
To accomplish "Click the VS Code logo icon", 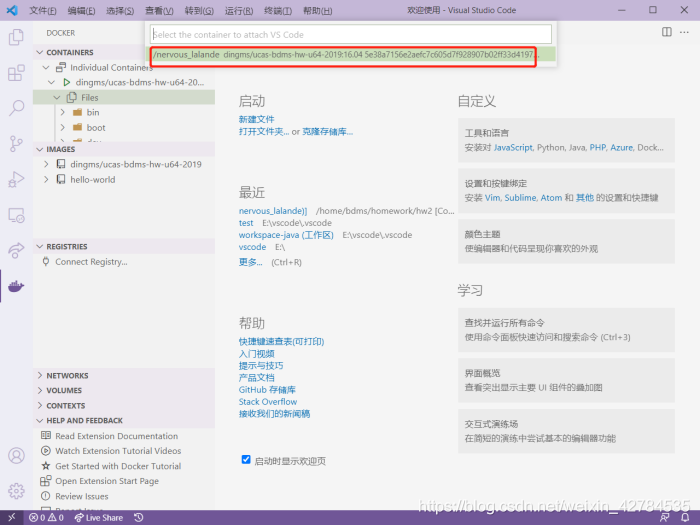I will click(12, 10).
